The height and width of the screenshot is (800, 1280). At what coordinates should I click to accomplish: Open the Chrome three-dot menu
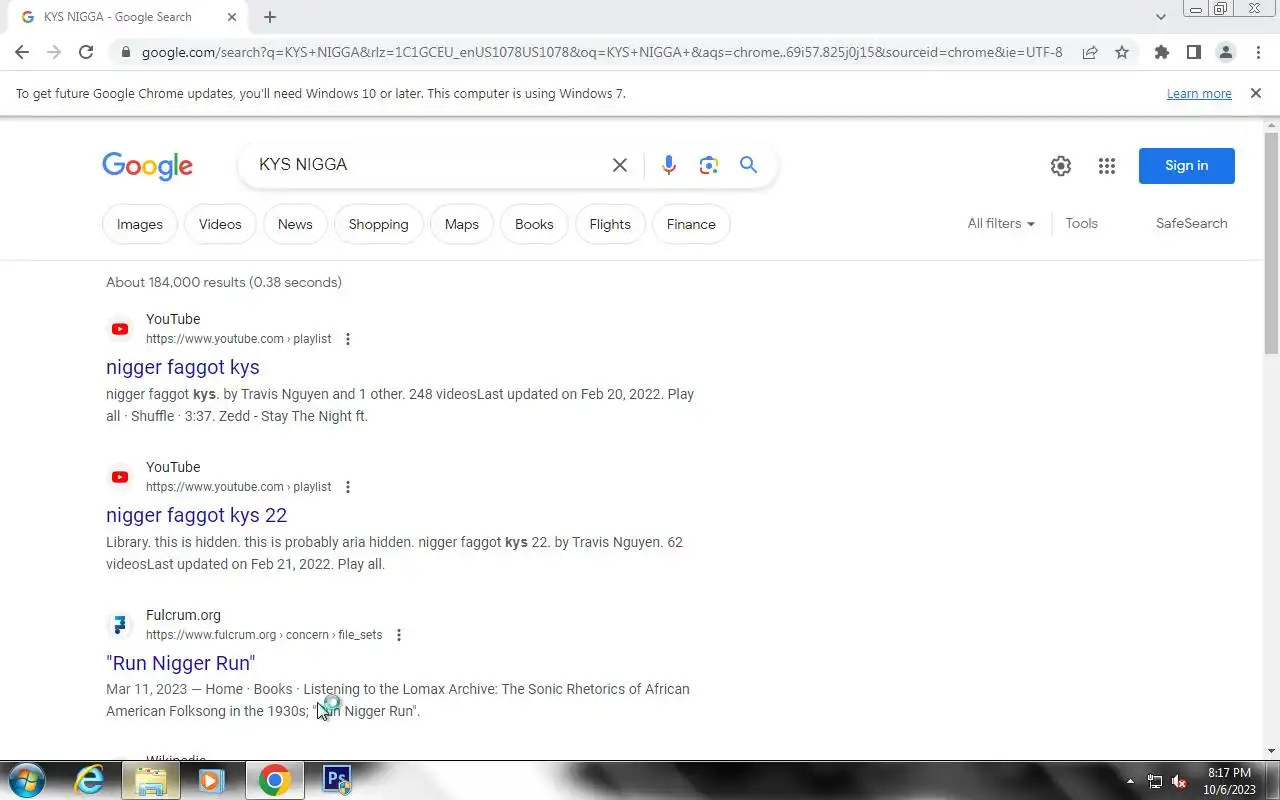point(1258,52)
